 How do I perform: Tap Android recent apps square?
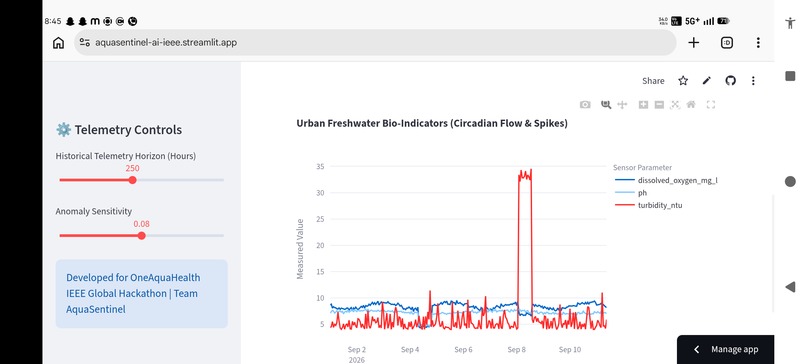791,76
